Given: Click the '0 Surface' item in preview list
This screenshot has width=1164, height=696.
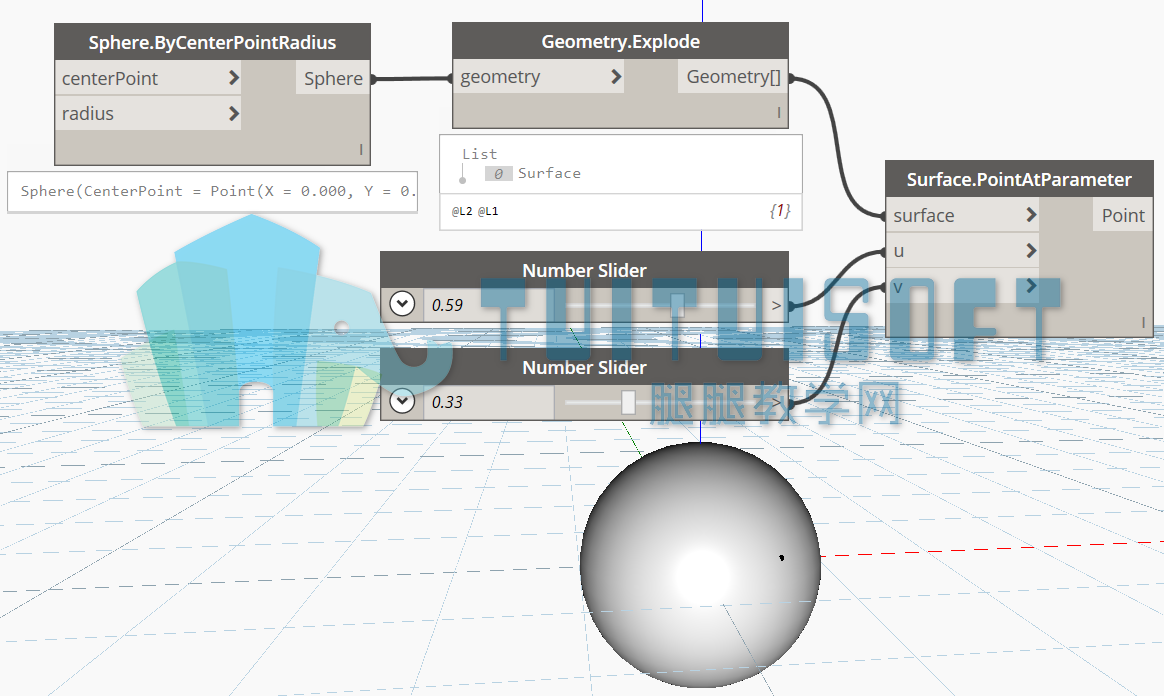Looking at the screenshot, I should [x=533, y=174].
